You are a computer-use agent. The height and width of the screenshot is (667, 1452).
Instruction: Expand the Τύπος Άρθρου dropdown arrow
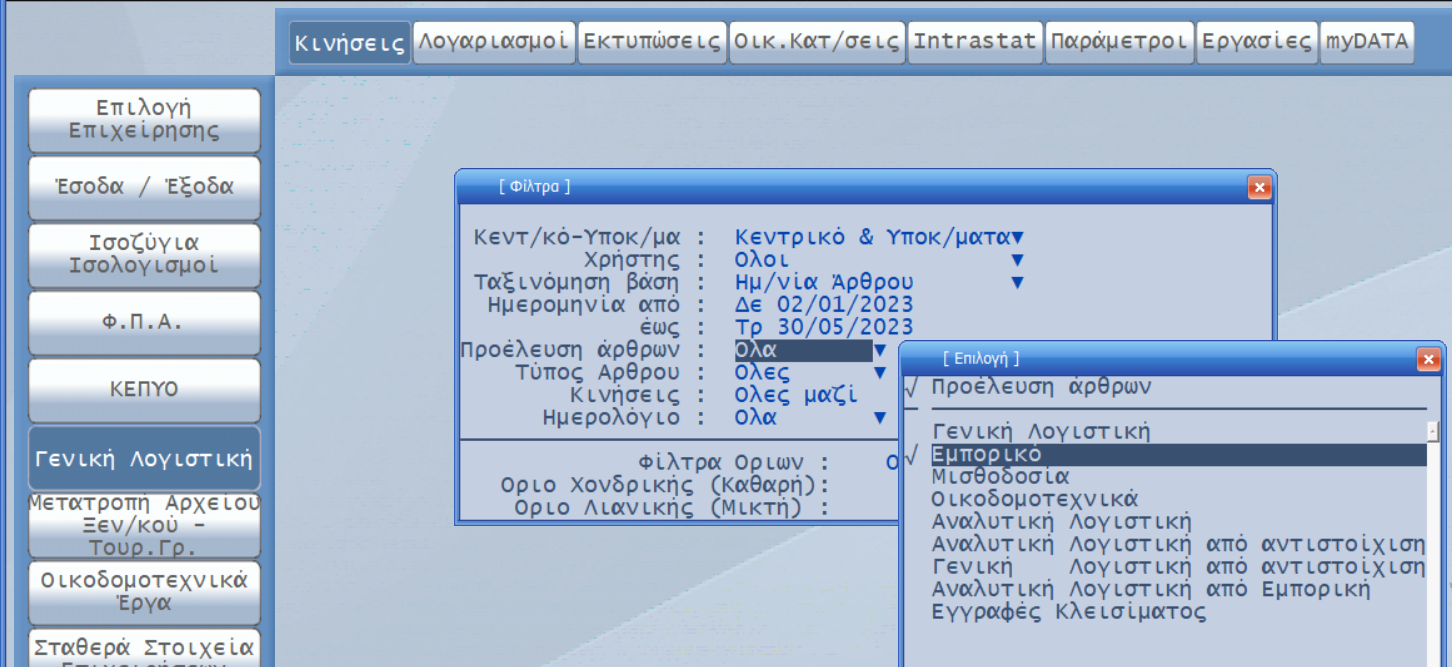point(880,373)
